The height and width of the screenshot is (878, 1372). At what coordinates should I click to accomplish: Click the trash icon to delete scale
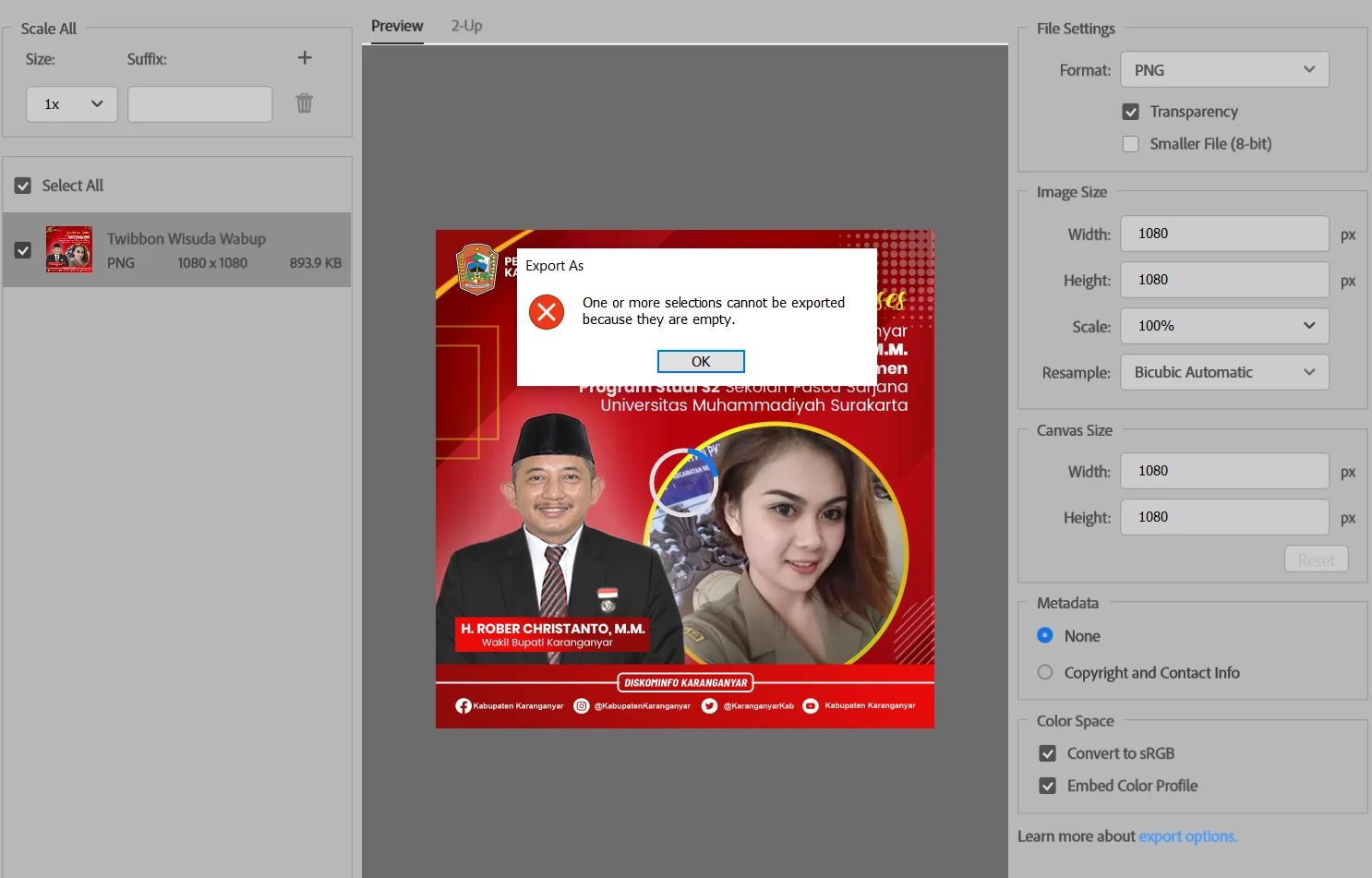305,103
